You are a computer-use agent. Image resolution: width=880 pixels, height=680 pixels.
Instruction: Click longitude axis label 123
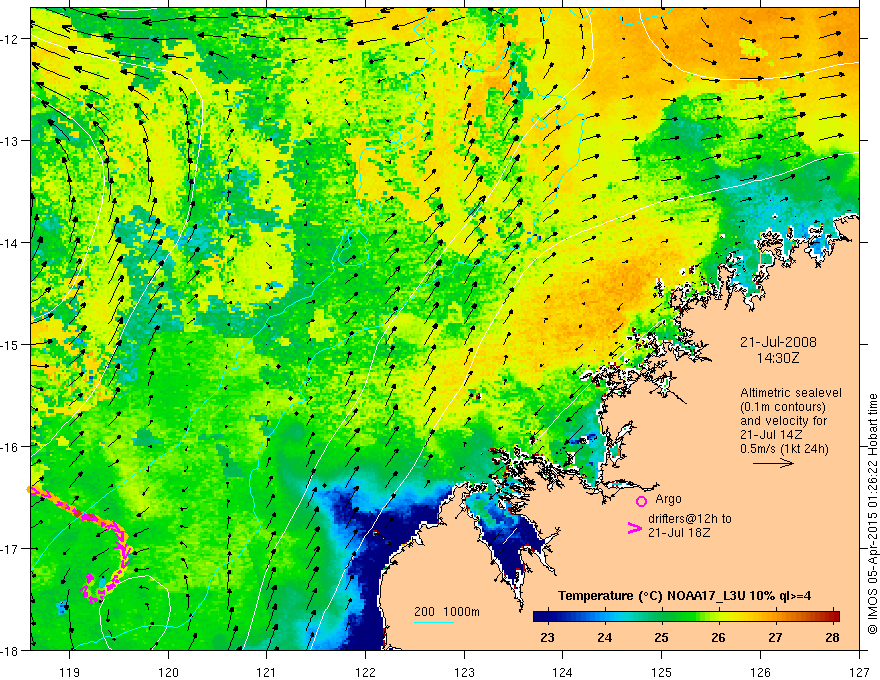click(x=464, y=672)
